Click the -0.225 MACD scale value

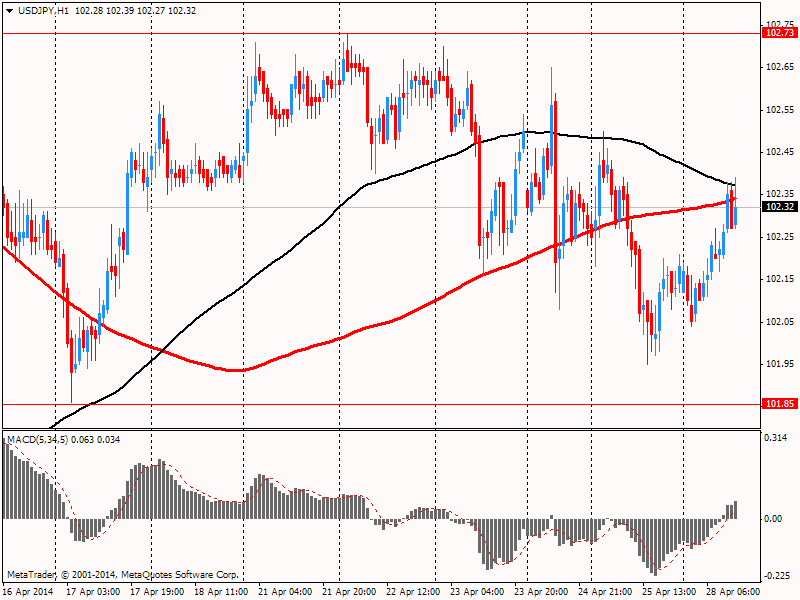coord(777,575)
